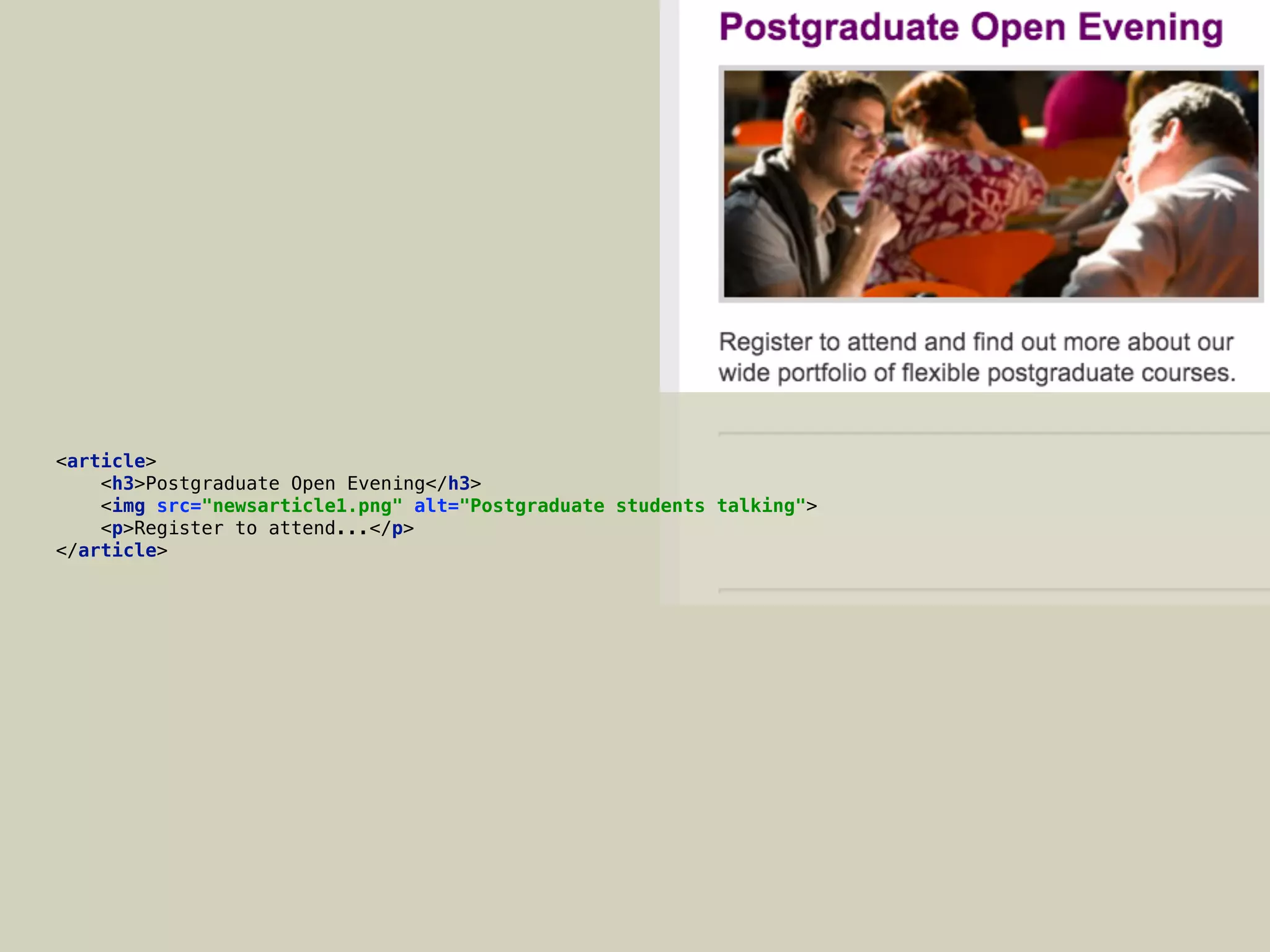Click the img tag name in code
This screenshot has width=1270, height=952.
click(128, 506)
